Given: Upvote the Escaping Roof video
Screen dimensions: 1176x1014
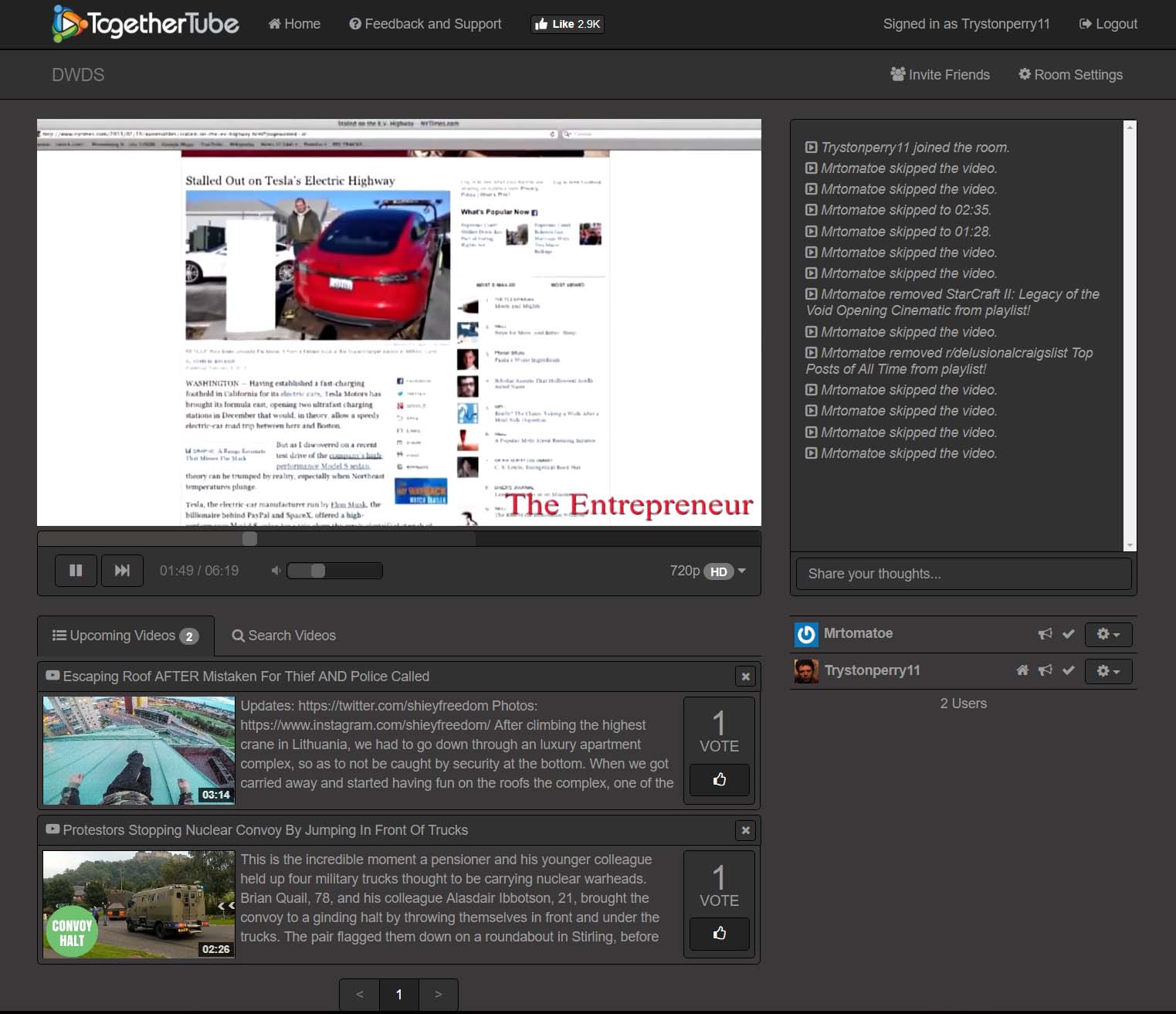Looking at the screenshot, I should click(718, 780).
